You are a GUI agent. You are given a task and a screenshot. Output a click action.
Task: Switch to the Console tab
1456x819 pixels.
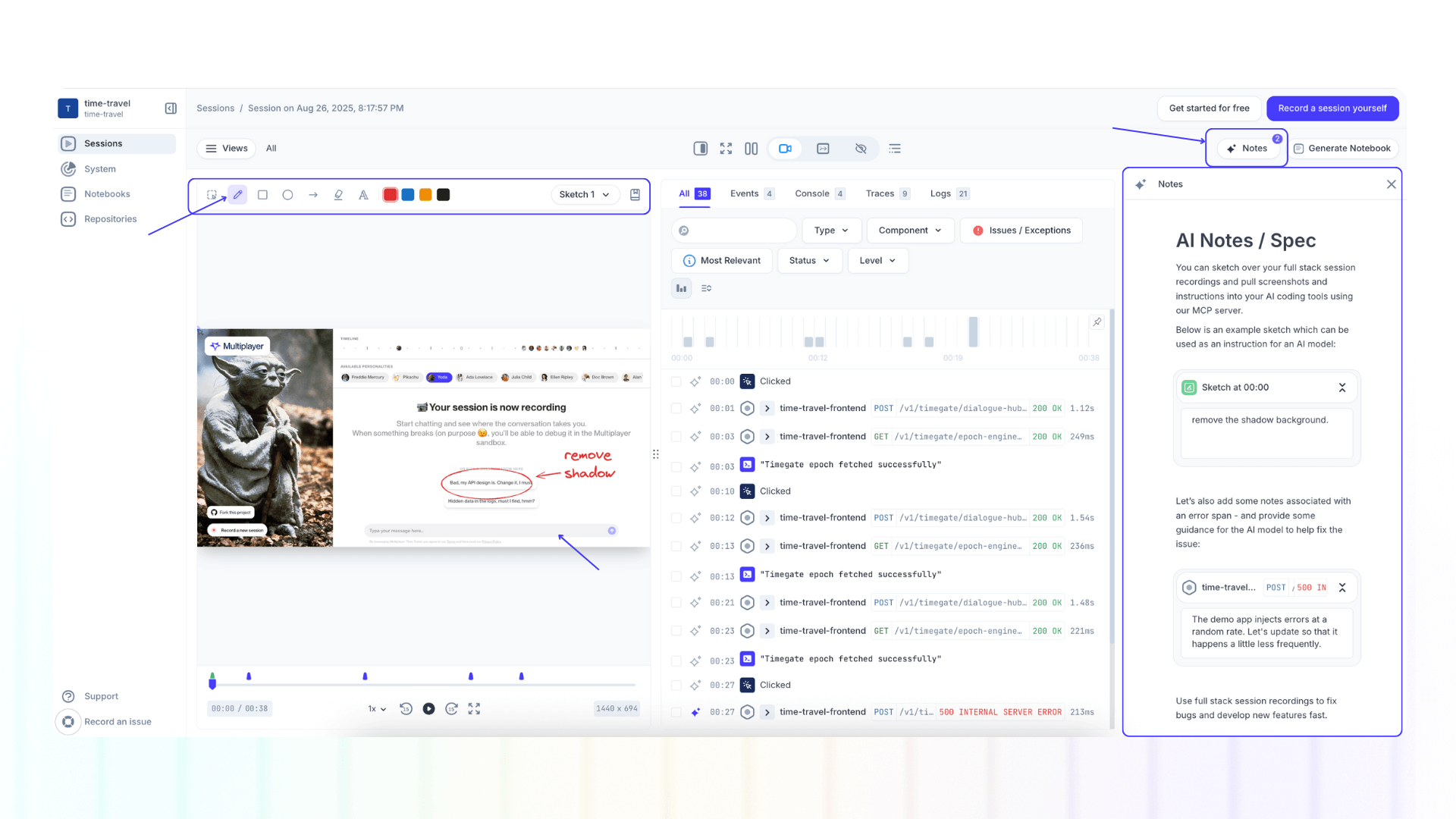[x=812, y=193]
